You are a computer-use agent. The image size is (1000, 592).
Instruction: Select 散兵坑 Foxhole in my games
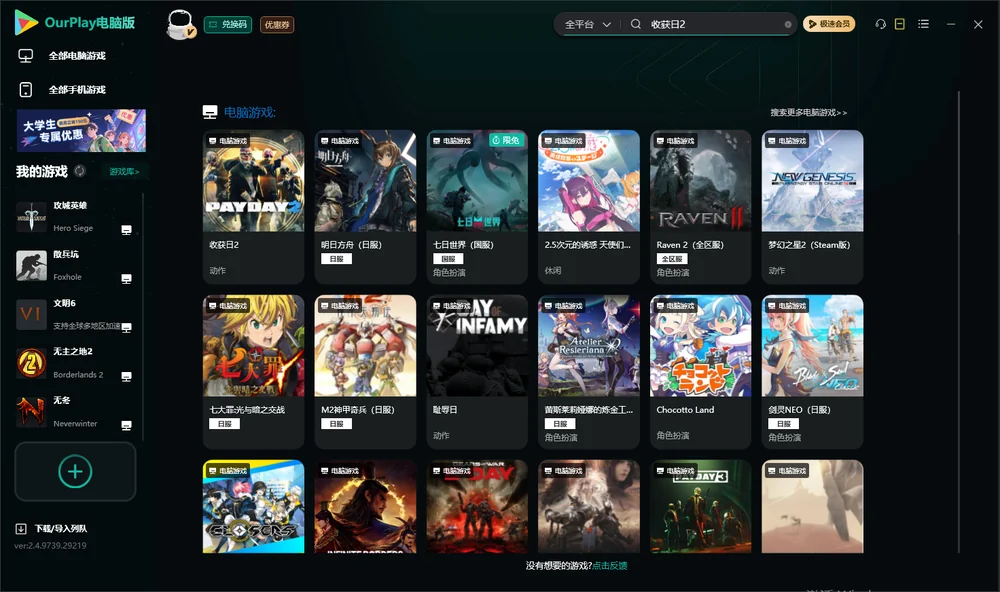(x=75, y=265)
